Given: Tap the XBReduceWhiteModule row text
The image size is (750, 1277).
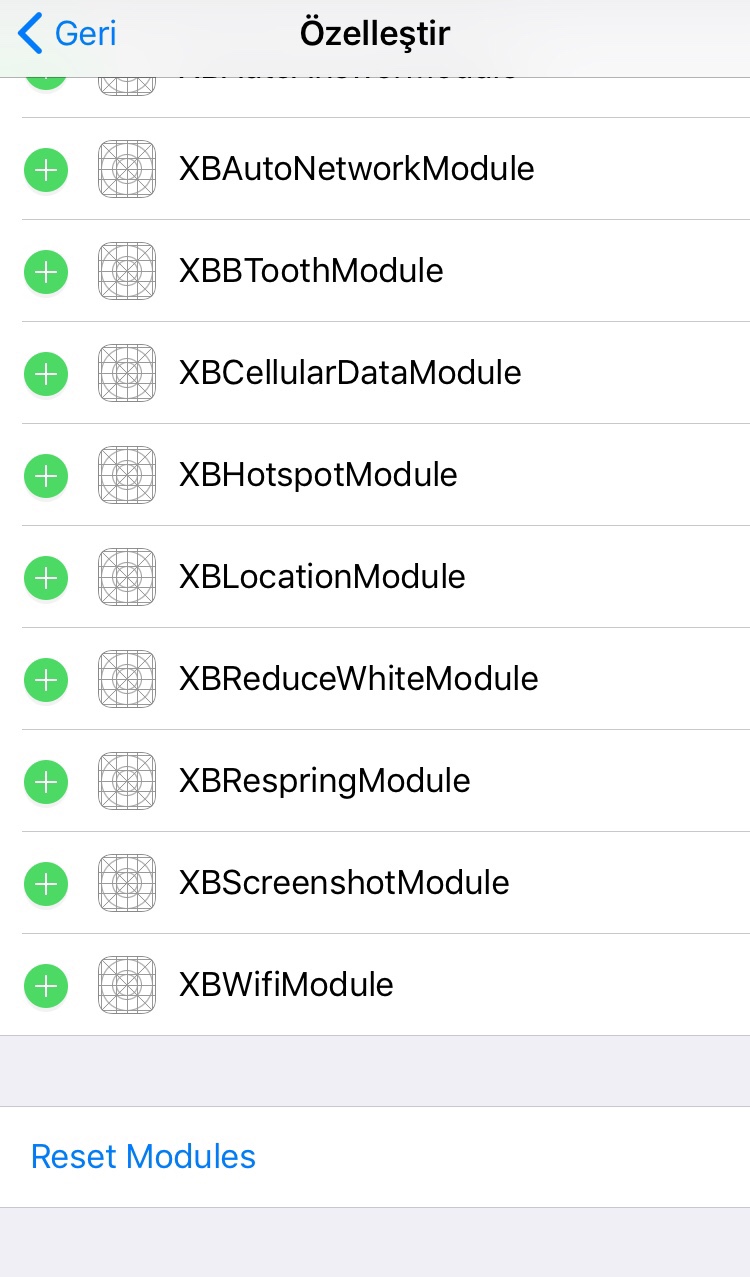Looking at the screenshot, I should (358, 679).
